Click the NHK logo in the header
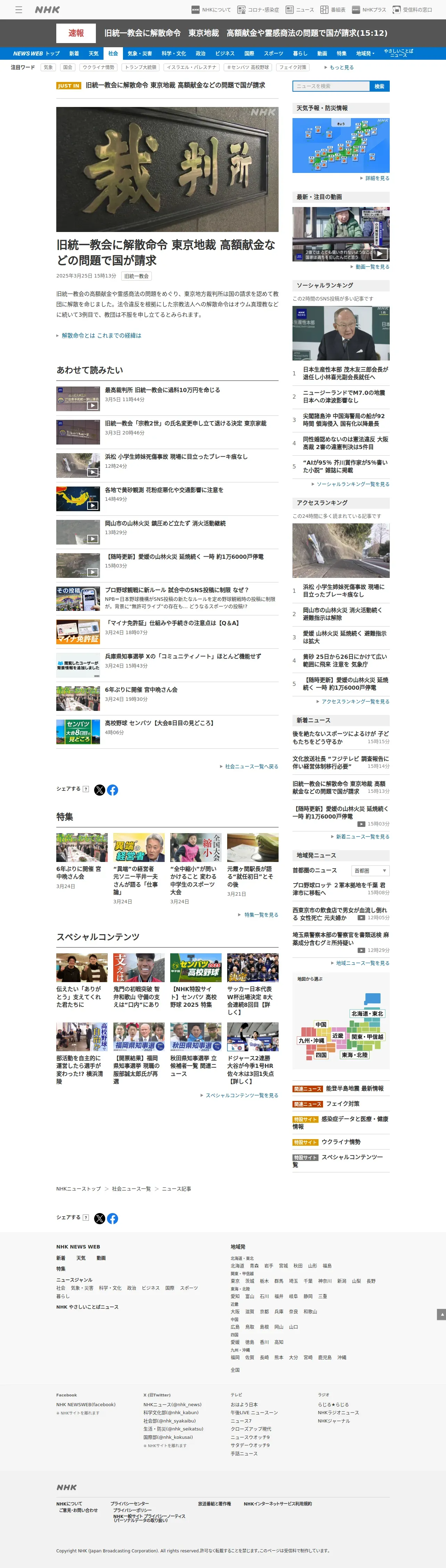This screenshot has width=446, height=1568. pyautogui.click(x=47, y=10)
